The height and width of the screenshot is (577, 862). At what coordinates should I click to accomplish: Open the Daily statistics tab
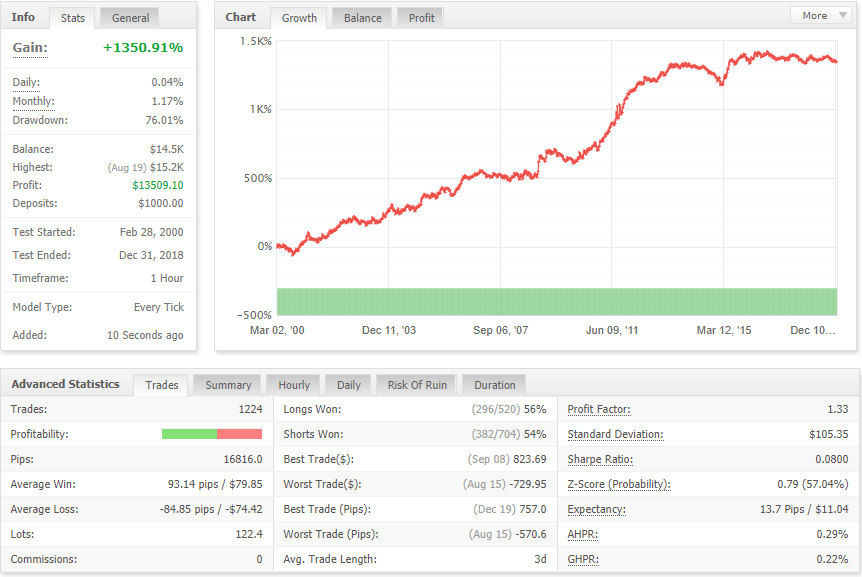pyautogui.click(x=349, y=385)
